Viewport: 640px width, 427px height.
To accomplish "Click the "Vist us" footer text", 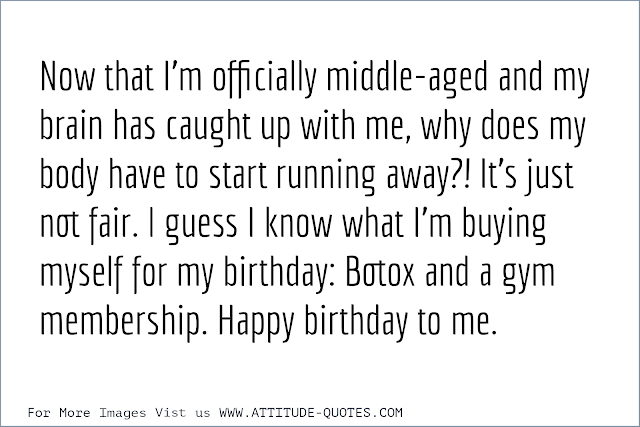I will point(178,412).
